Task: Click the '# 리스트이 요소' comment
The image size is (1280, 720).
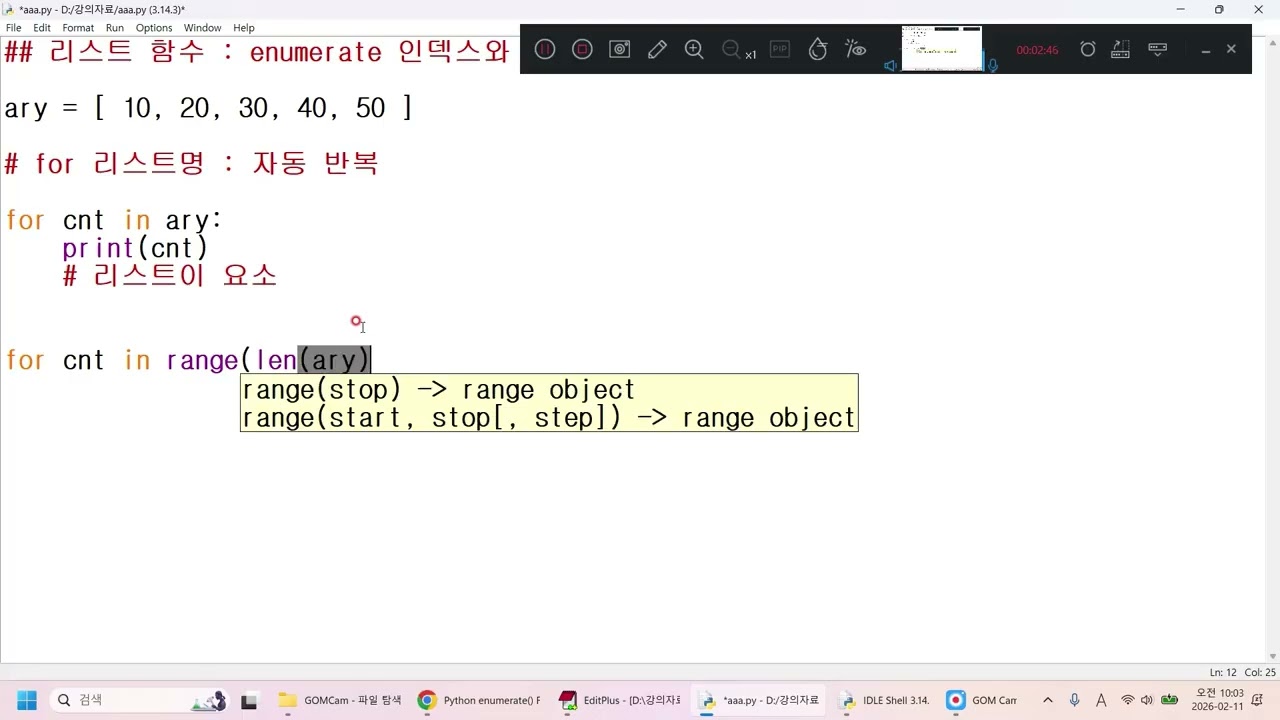Action: [x=169, y=276]
